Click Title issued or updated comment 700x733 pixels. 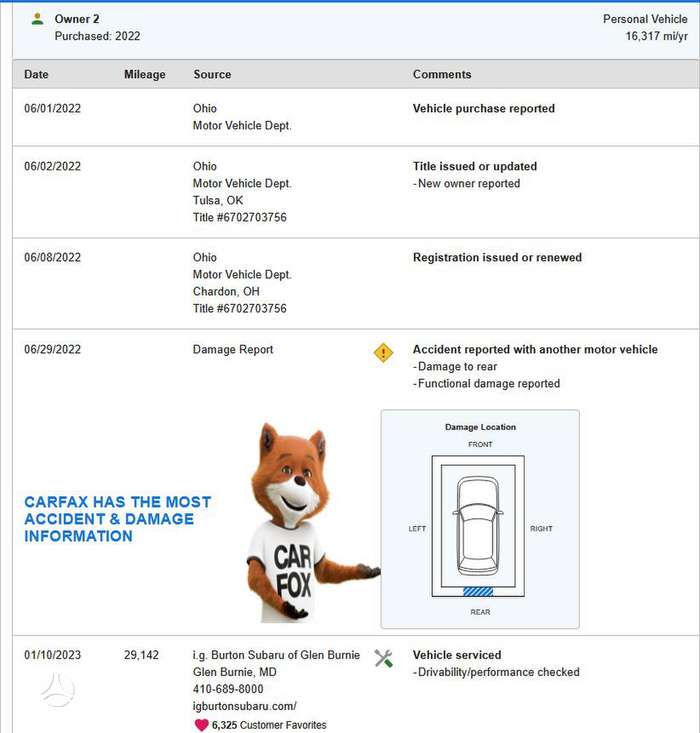pyautogui.click(x=475, y=166)
